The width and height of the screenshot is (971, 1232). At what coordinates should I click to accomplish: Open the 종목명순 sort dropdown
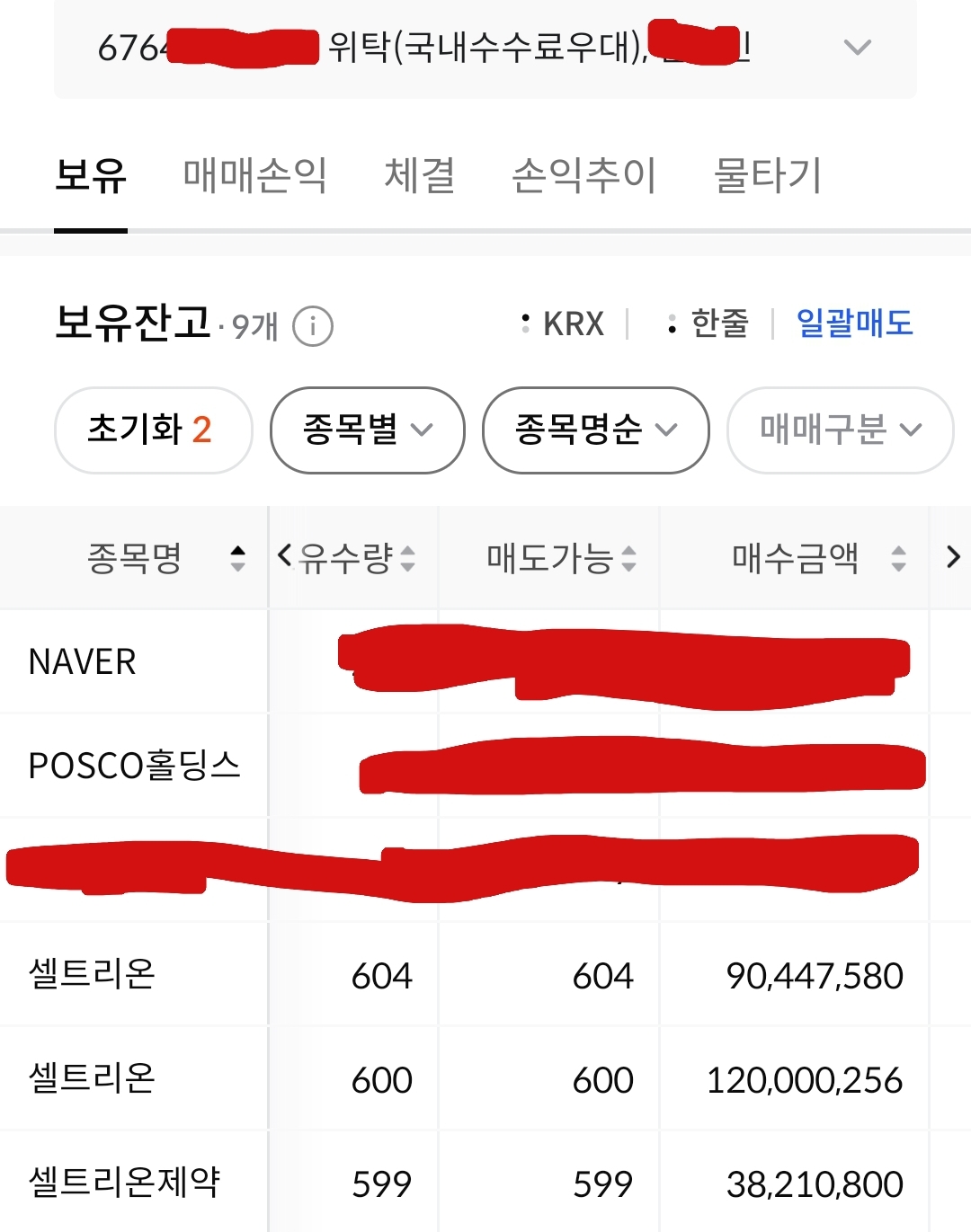pos(595,430)
